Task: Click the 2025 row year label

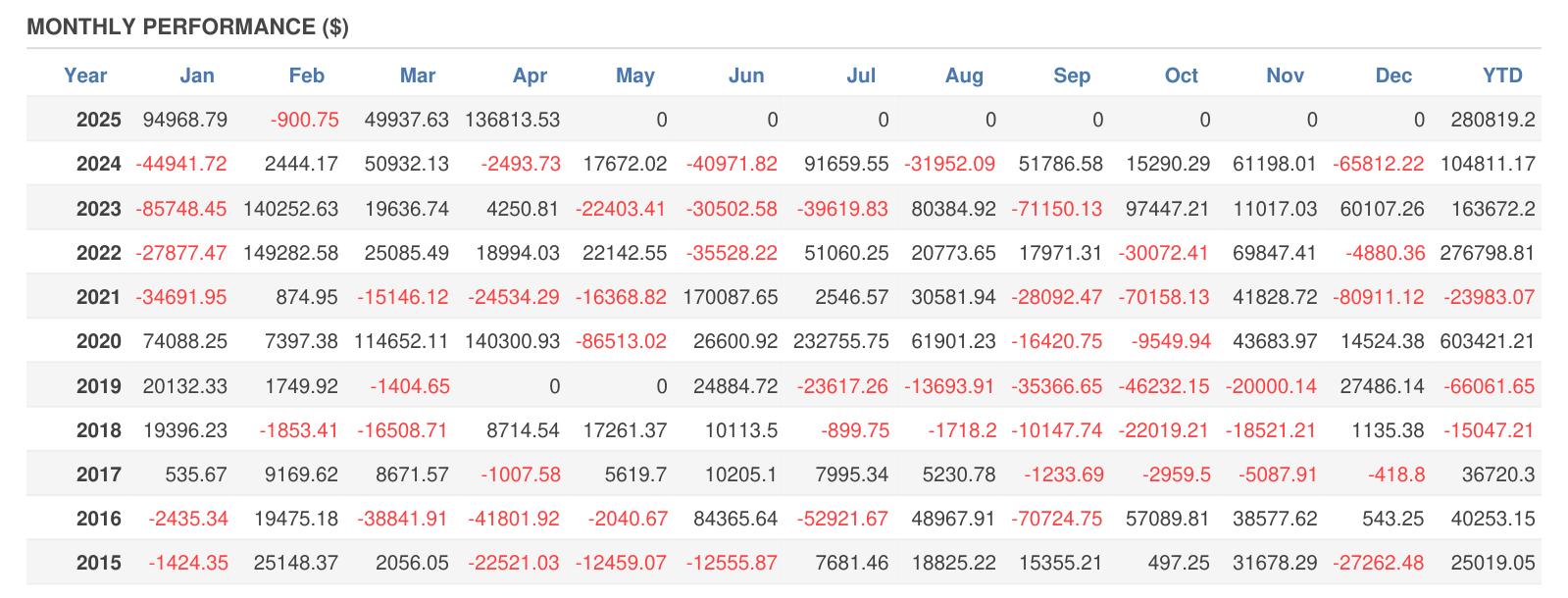Action: pos(99,120)
